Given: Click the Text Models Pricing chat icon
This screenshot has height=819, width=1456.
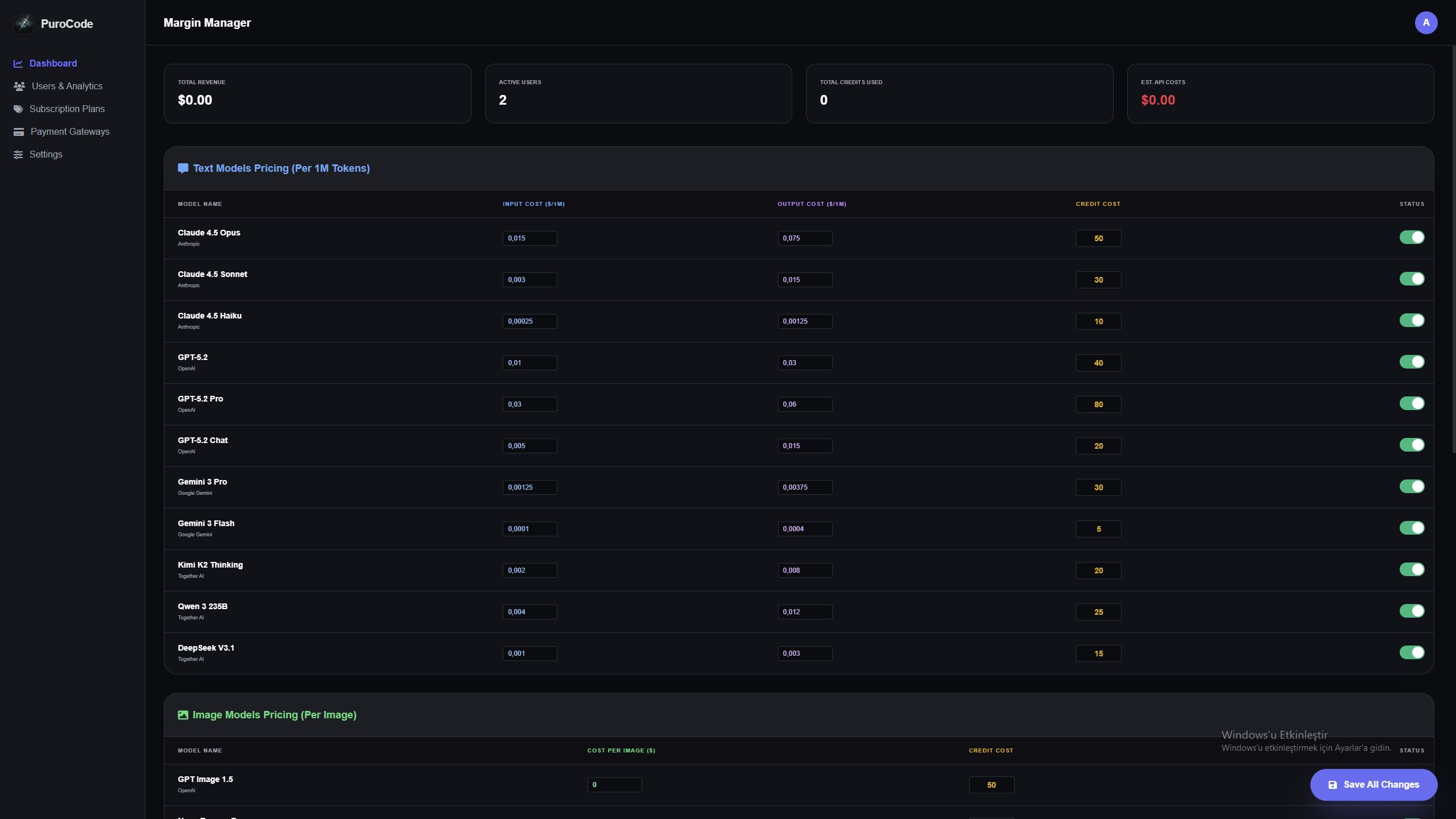Looking at the screenshot, I should (x=183, y=168).
